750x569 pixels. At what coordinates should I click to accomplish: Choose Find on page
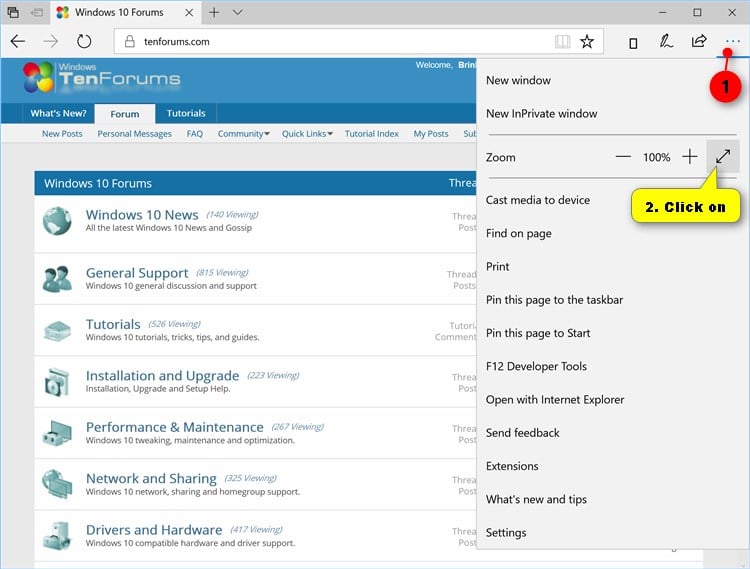(x=518, y=233)
